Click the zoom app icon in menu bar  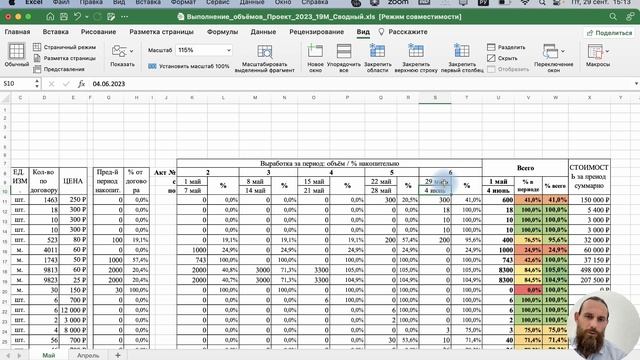click(398, 2)
